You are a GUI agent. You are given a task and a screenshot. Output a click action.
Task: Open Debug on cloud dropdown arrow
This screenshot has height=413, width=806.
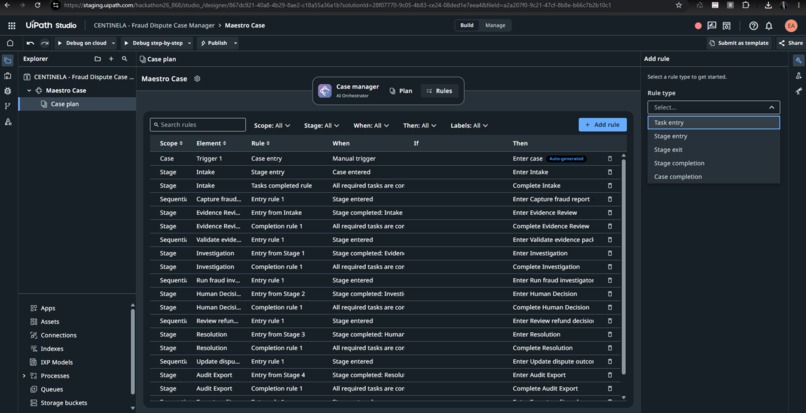tap(113, 43)
